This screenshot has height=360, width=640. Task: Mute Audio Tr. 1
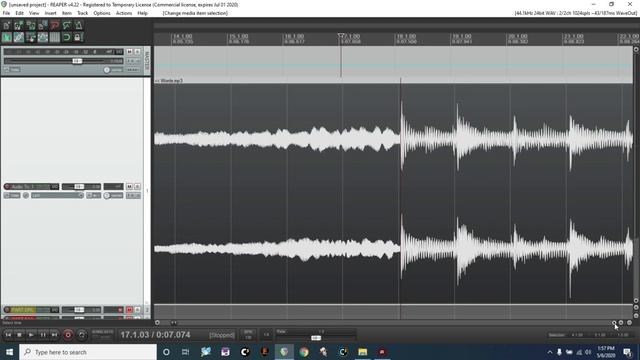click(129, 187)
